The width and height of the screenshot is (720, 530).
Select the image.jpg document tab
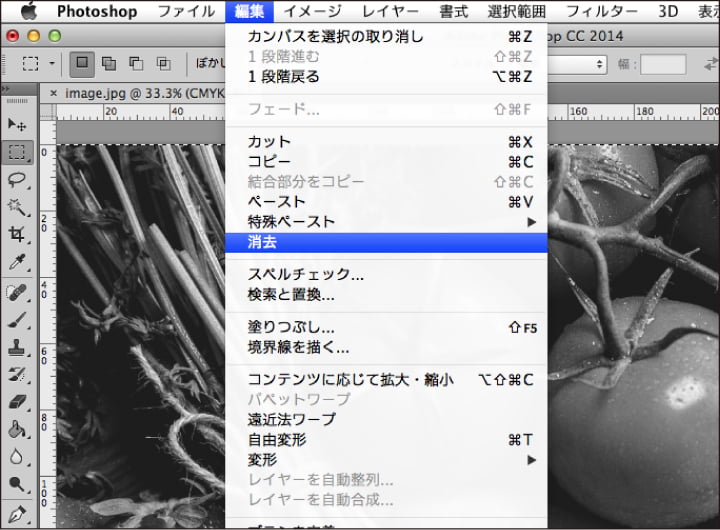click(144, 94)
